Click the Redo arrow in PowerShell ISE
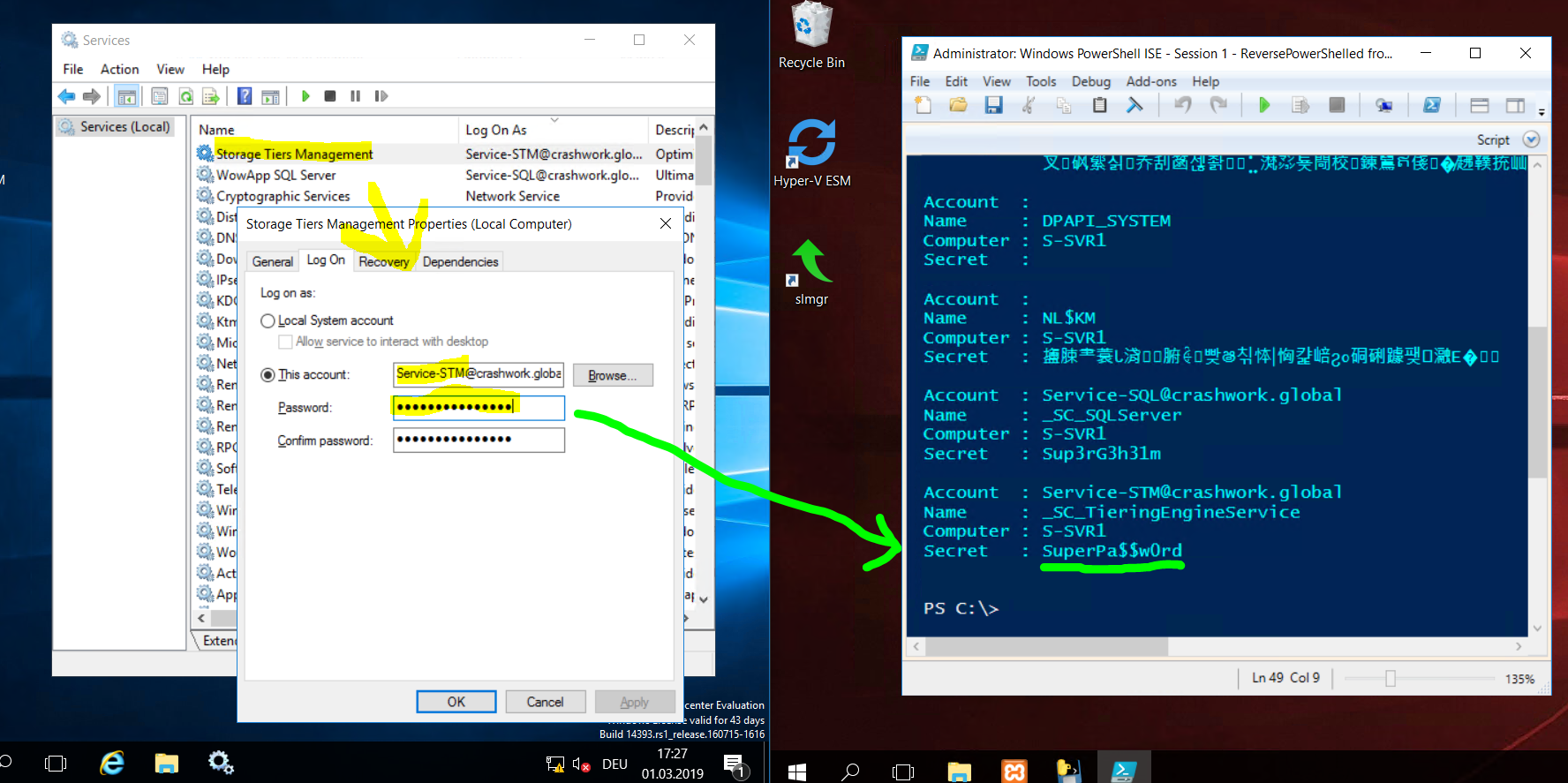Image resolution: width=1568 pixels, height=783 pixels. (x=1218, y=105)
